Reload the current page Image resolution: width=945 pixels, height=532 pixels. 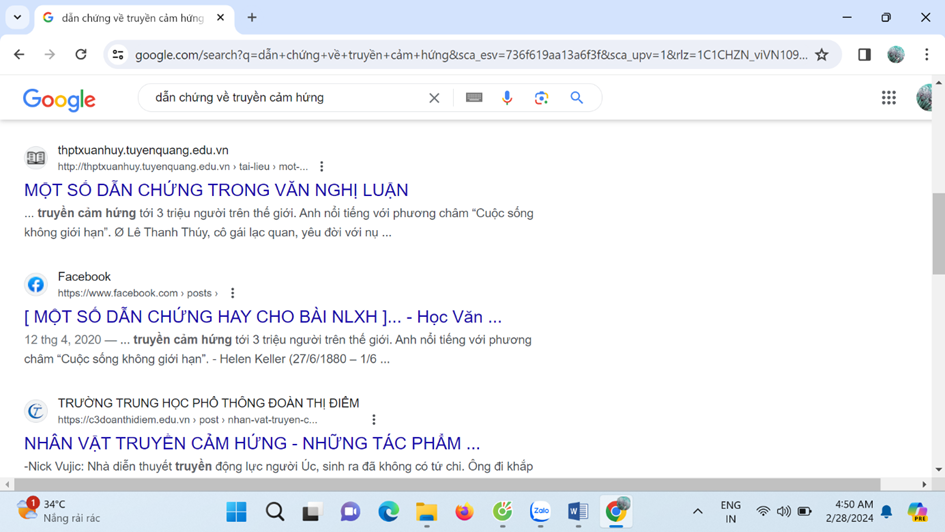pyautogui.click(x=81, y=55)
